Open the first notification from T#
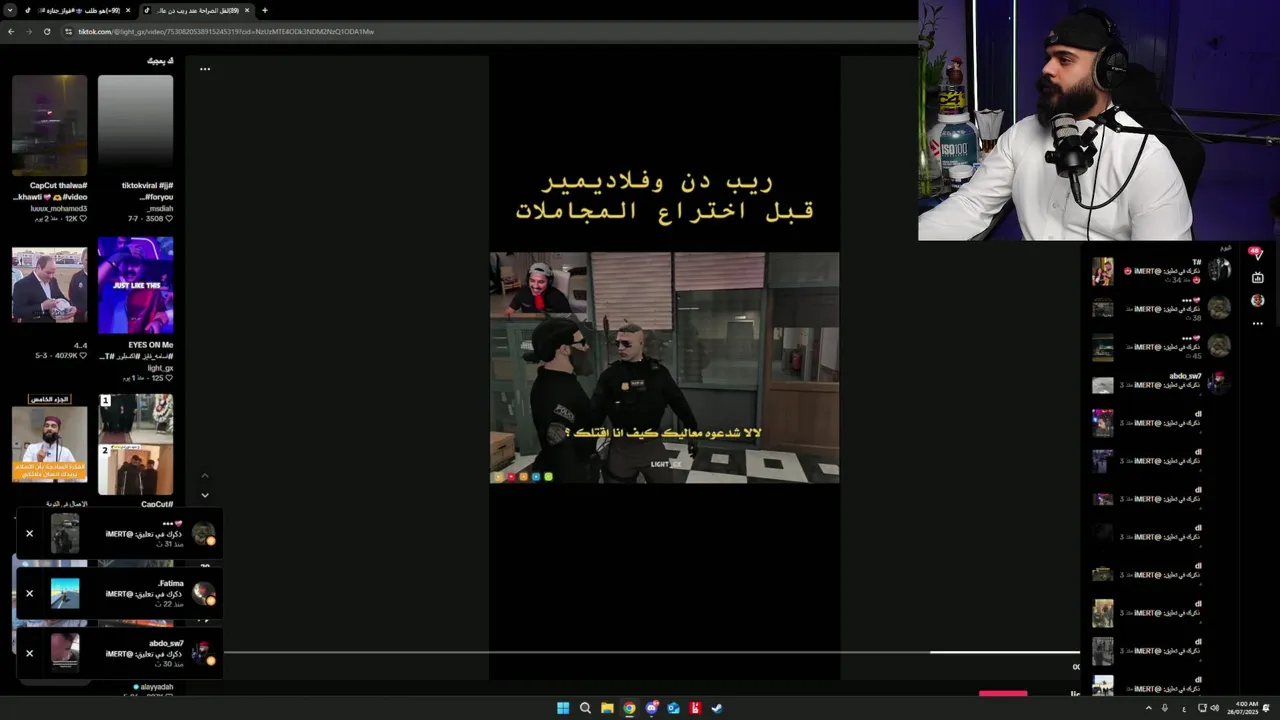Screen dimensions: 1280x720 click(x=1161, y=271)
